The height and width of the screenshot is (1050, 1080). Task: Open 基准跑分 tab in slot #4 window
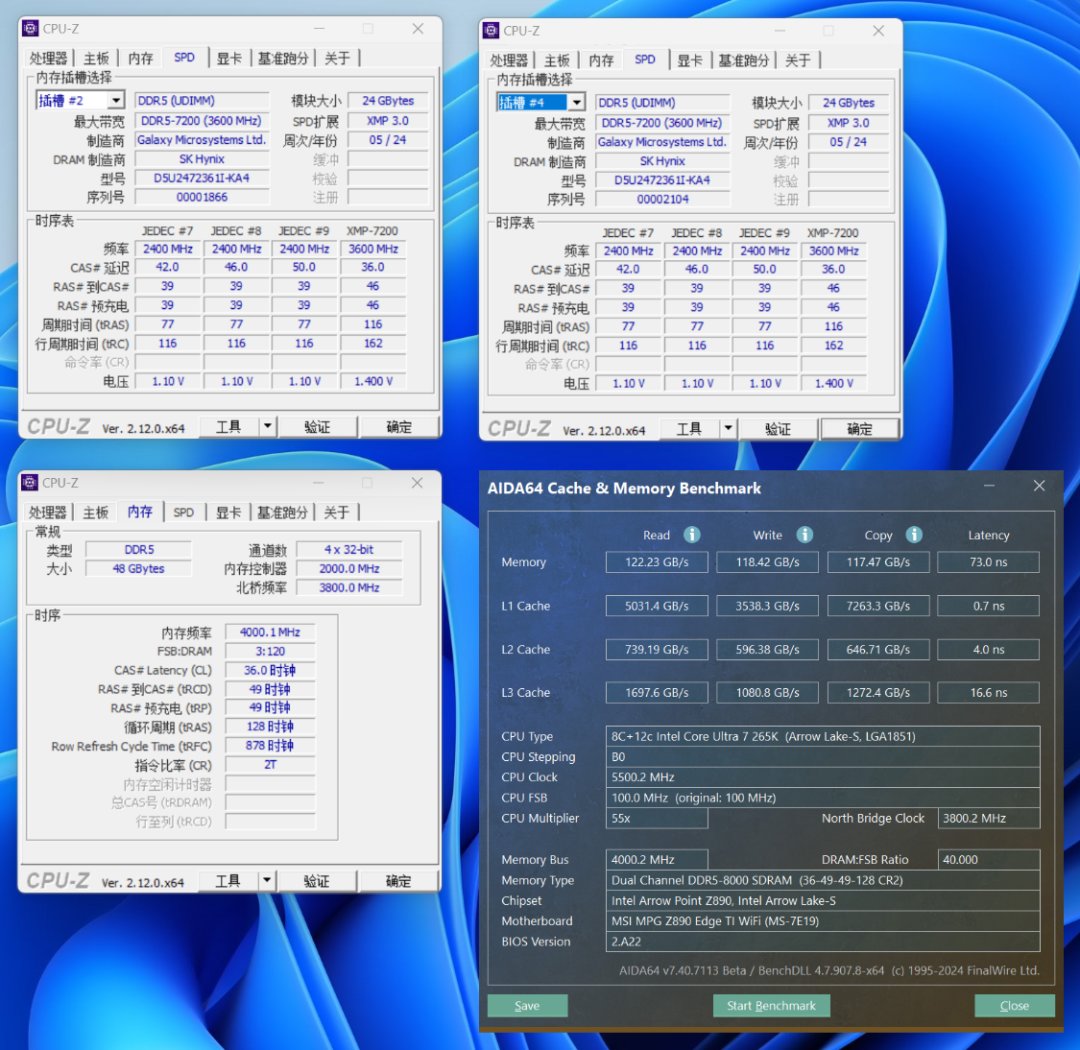click(x=743, y=60)
